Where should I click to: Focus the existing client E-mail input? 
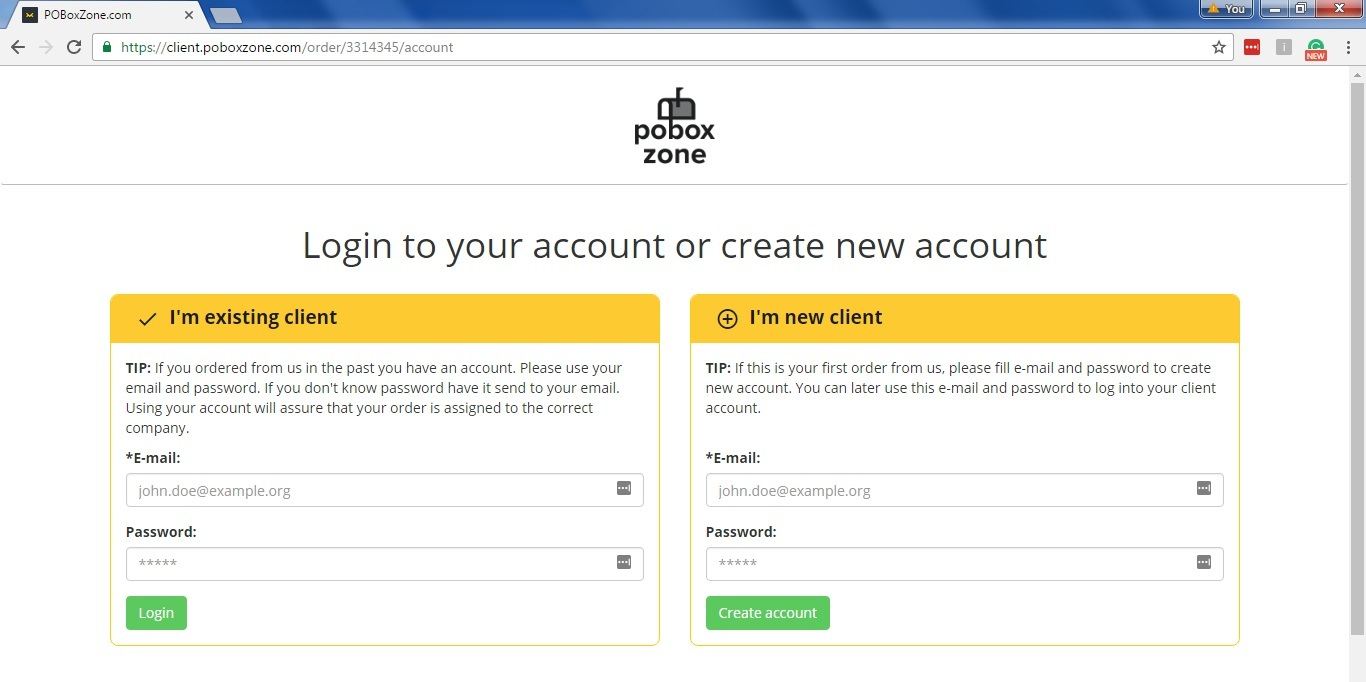click(x=385, y=490)
